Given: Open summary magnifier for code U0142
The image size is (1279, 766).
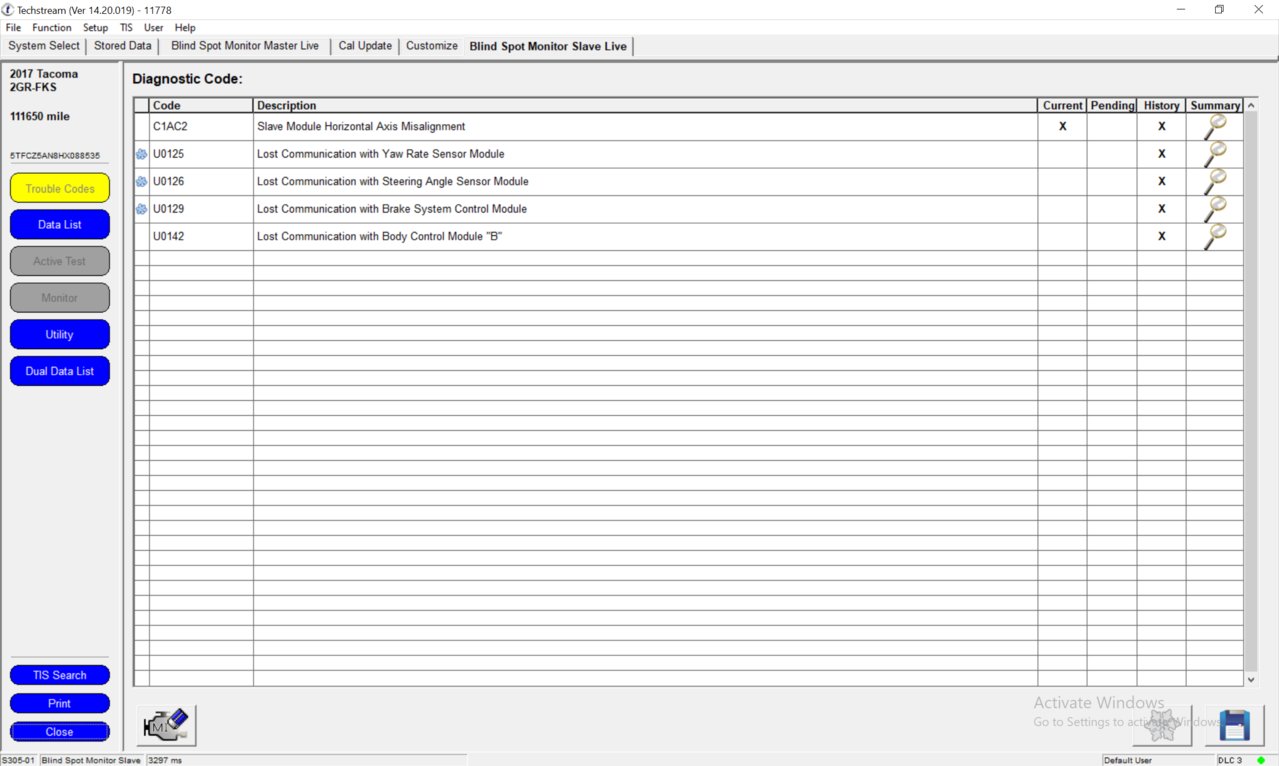Looking at the screenshot, I should pos(1215,236).
